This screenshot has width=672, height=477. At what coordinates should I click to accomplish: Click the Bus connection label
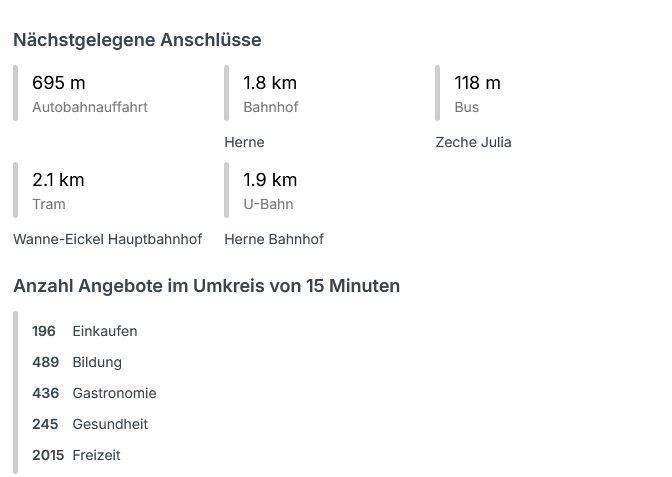point(466,107)
